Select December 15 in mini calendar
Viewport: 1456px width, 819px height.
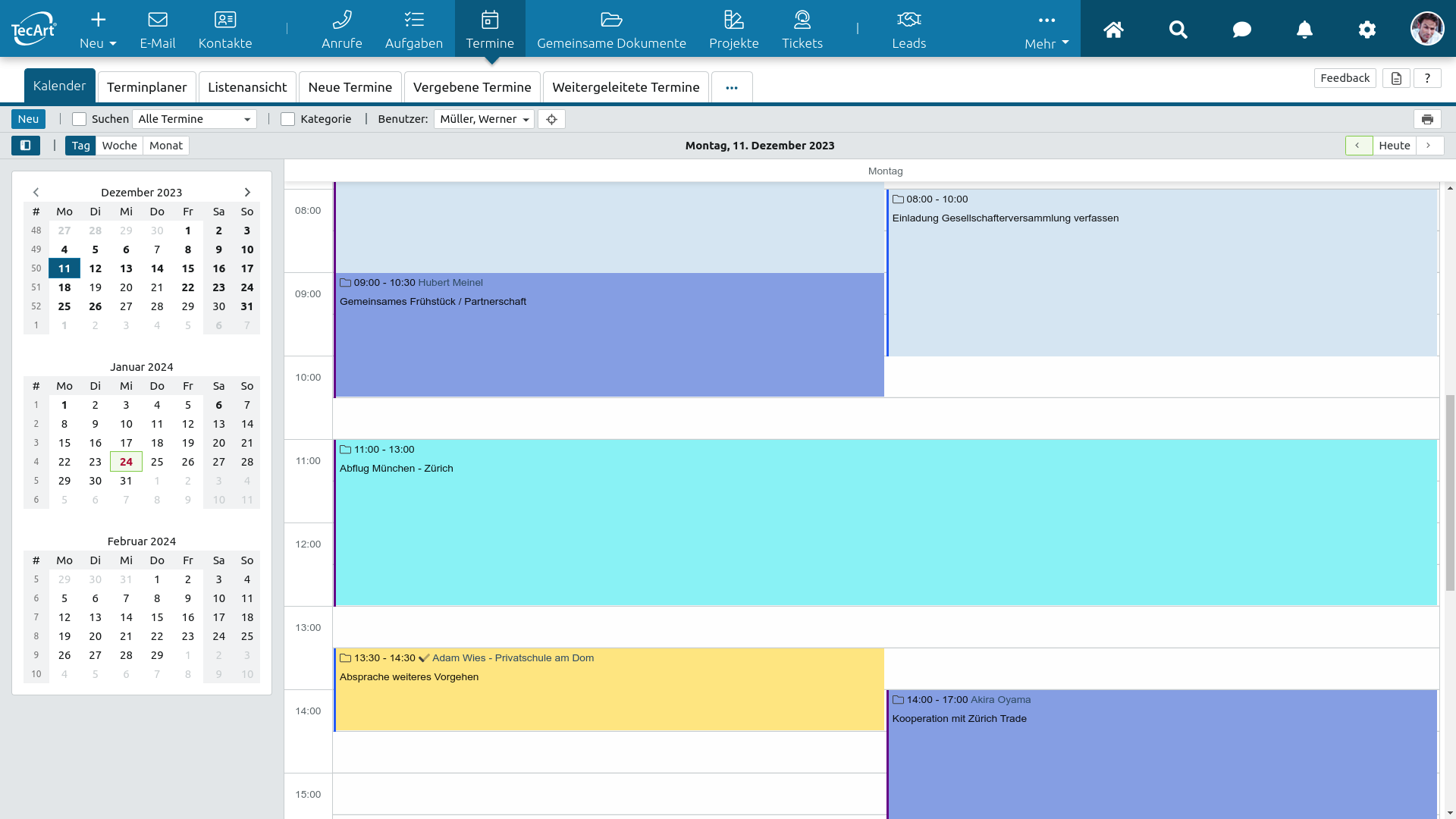coord(188,268)
